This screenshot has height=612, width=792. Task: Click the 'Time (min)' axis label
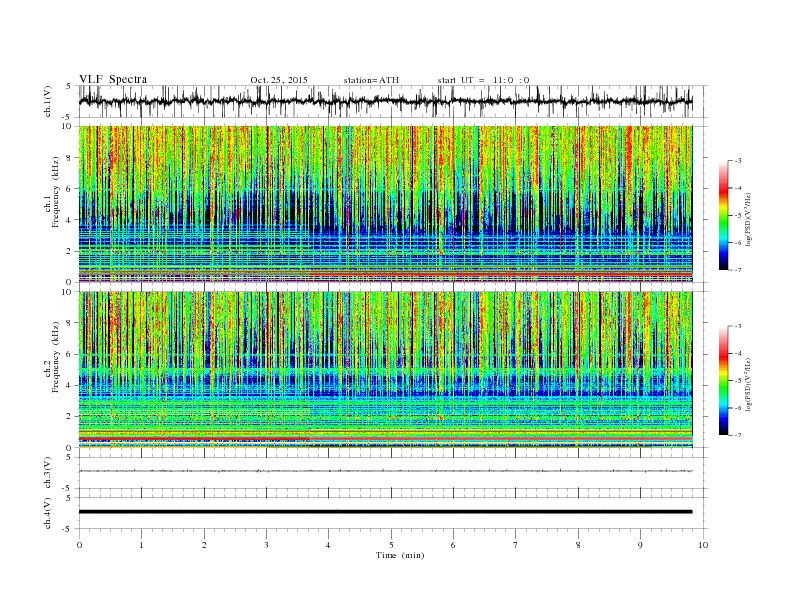click(x=400, y=555)
